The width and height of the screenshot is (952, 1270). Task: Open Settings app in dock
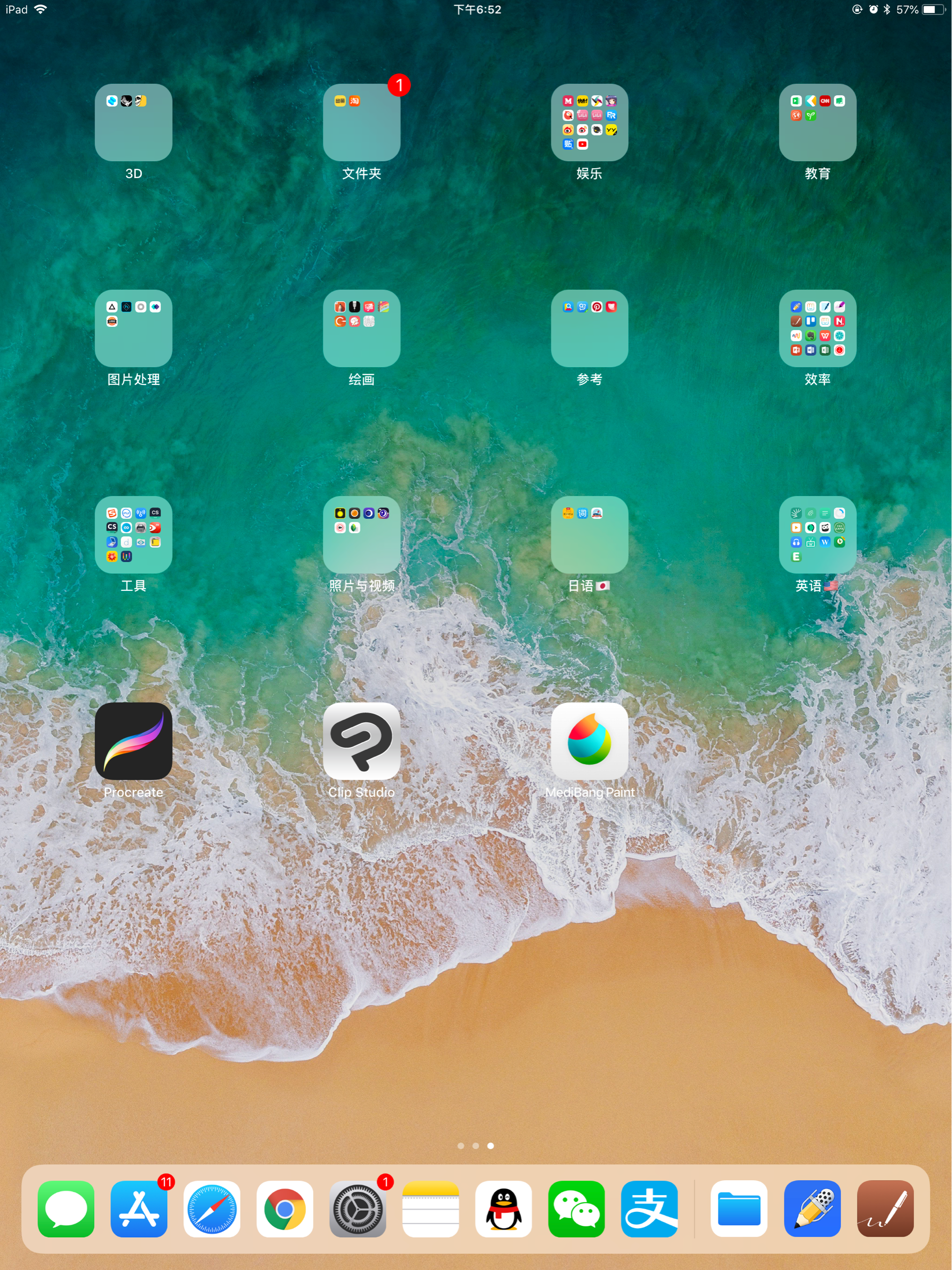click(x=357, y=1208)
